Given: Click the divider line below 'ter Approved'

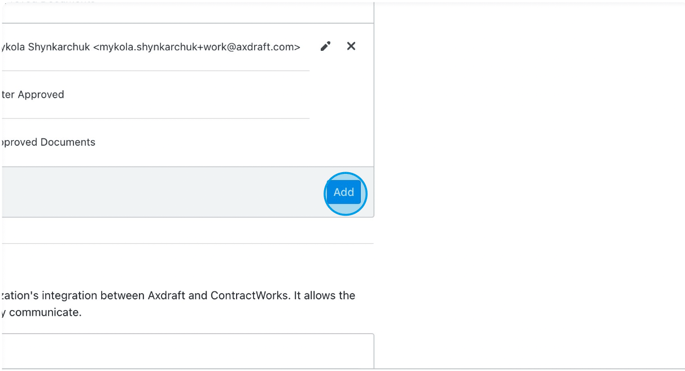Looking at the screenshot, I should coord(155,118).
